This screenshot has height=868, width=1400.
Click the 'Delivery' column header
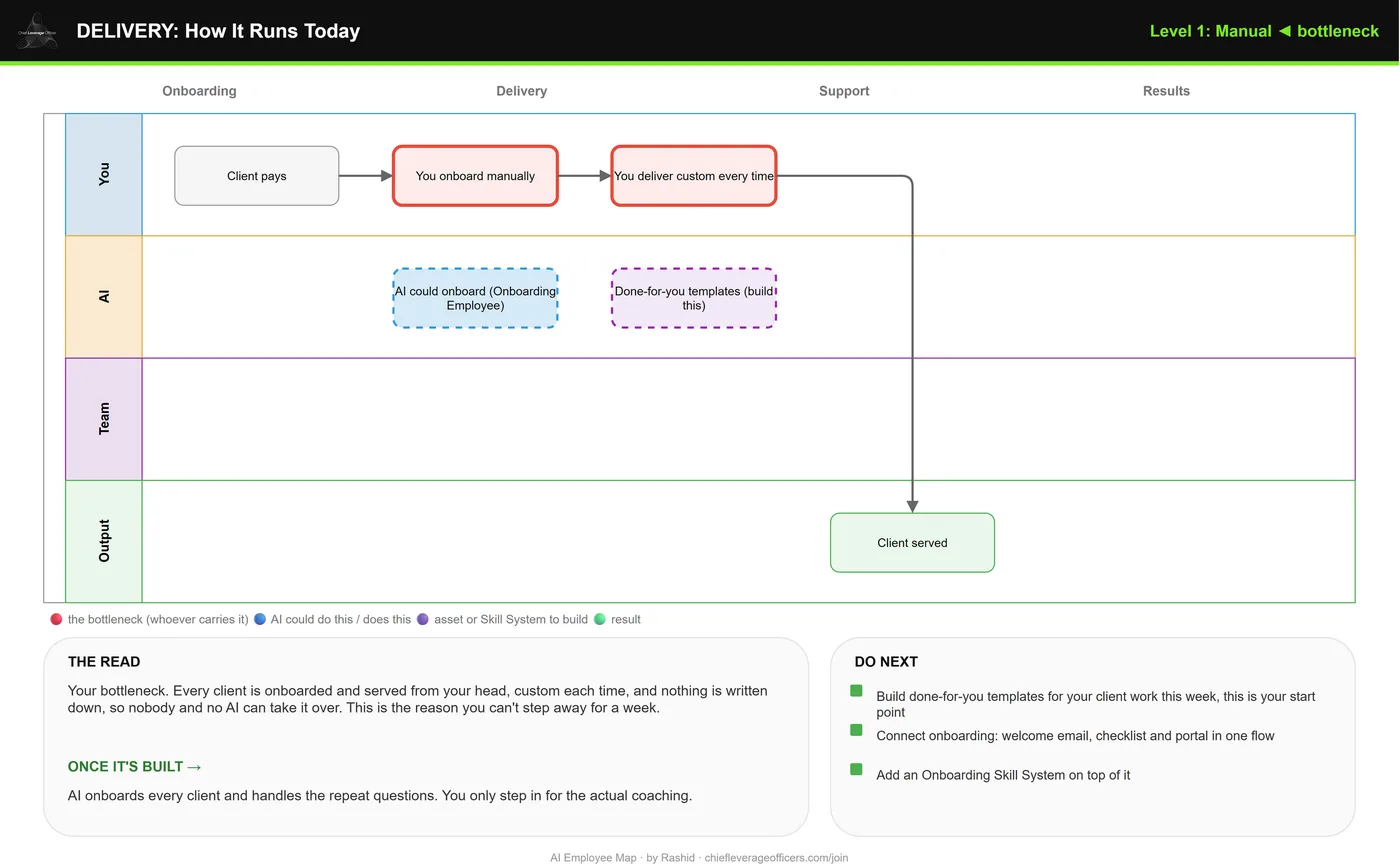pyautogui.click(x=522, y=91)
